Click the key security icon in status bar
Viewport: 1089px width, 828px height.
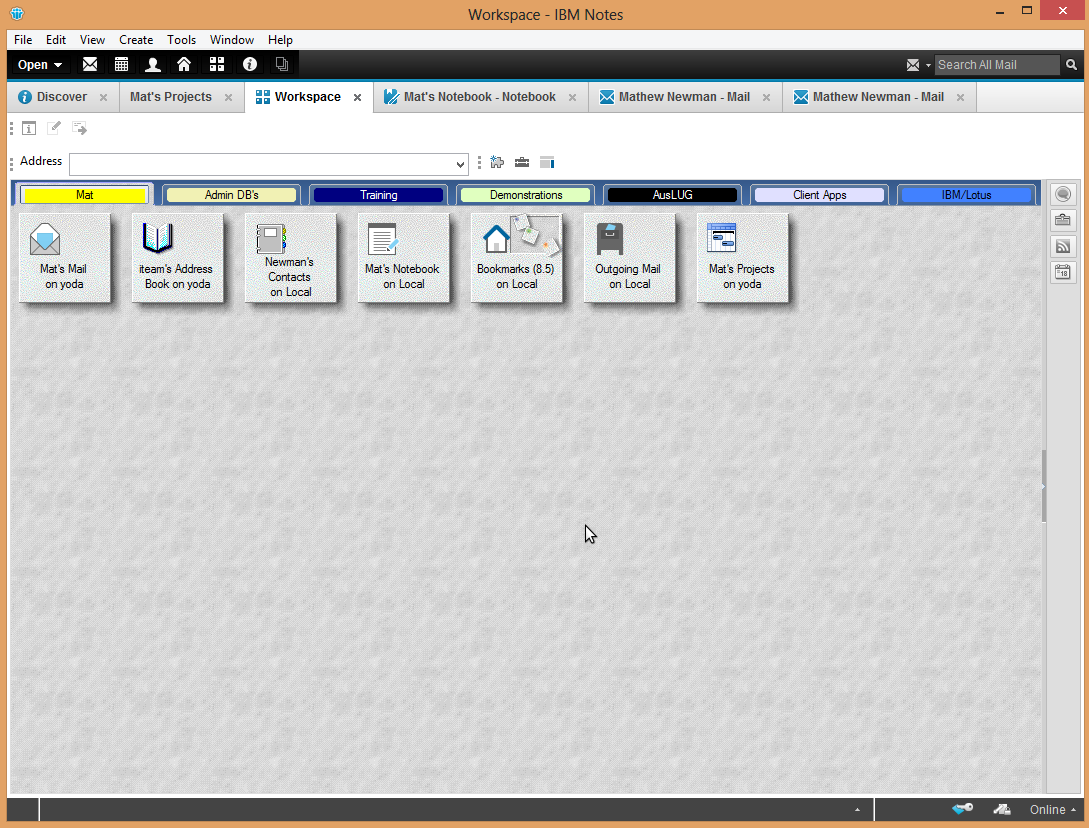point(963,809)
